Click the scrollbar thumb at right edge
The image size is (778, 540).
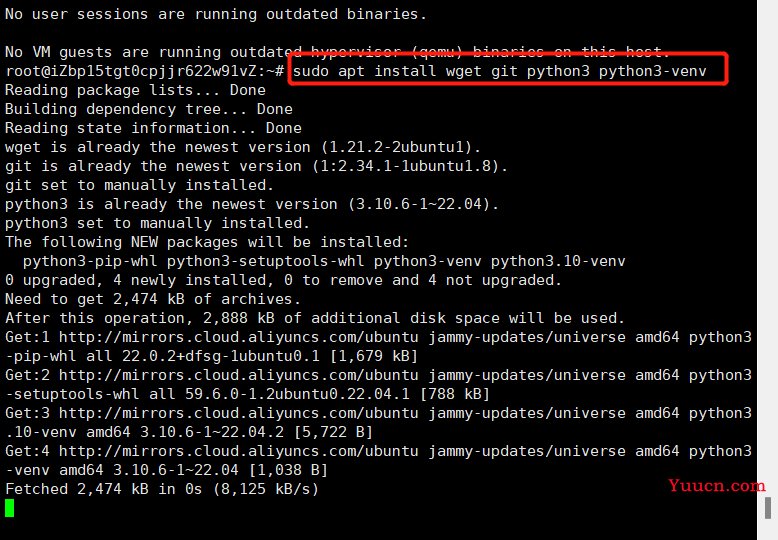pos(768,508)
